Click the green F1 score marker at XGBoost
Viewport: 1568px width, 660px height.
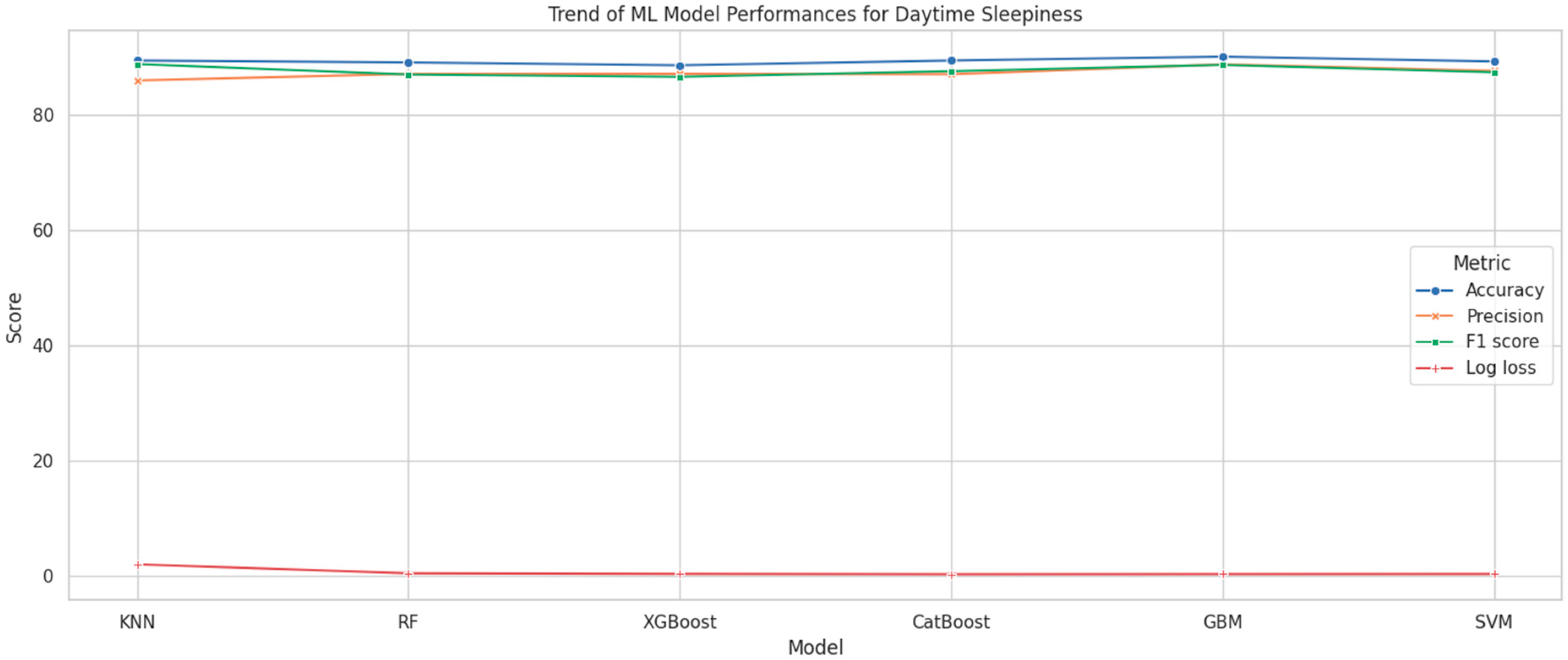pos(680,77)
